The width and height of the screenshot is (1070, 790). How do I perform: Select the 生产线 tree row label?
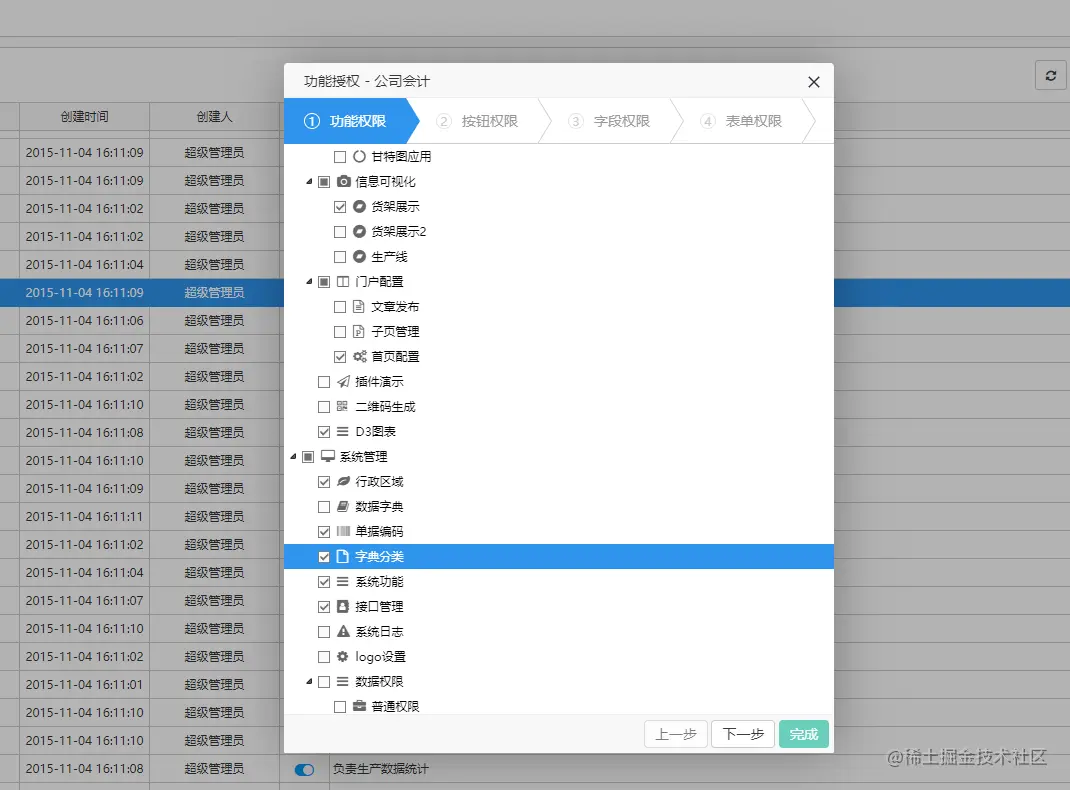[389, 257]
